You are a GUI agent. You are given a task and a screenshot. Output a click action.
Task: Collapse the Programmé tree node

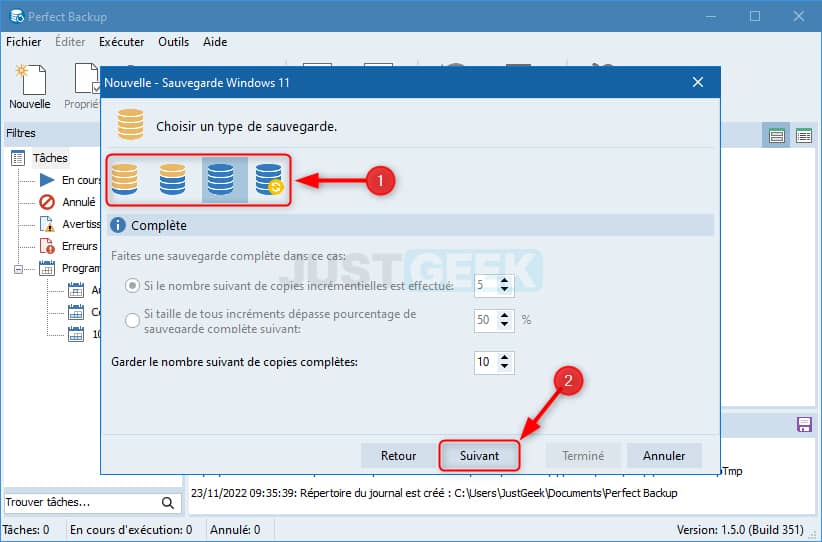tap(18, 269)
